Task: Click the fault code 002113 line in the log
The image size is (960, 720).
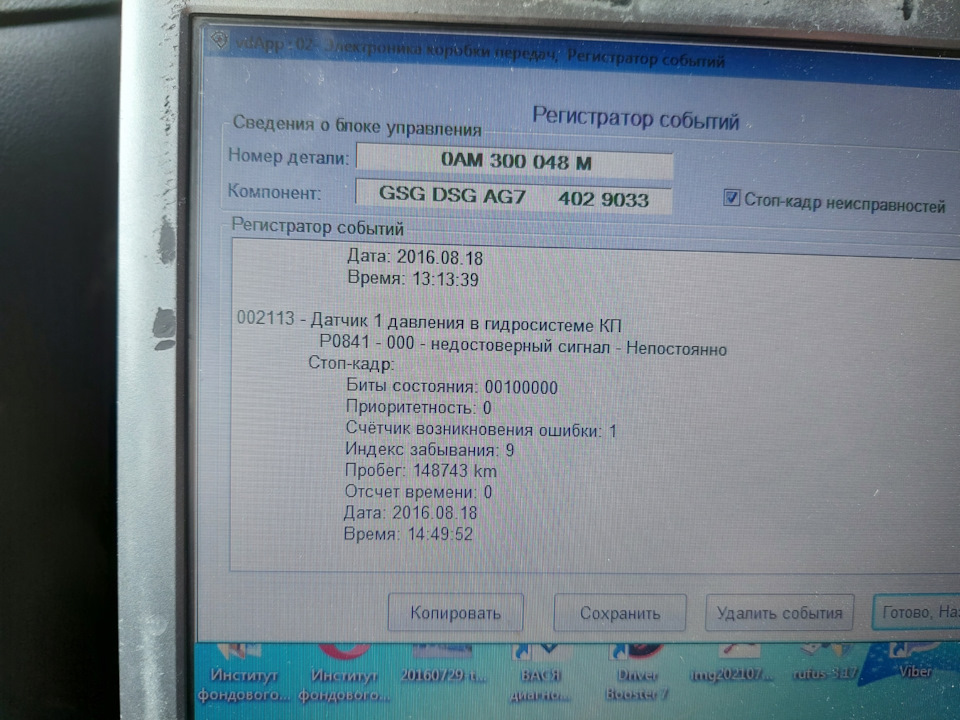Action: pos(429,321)
